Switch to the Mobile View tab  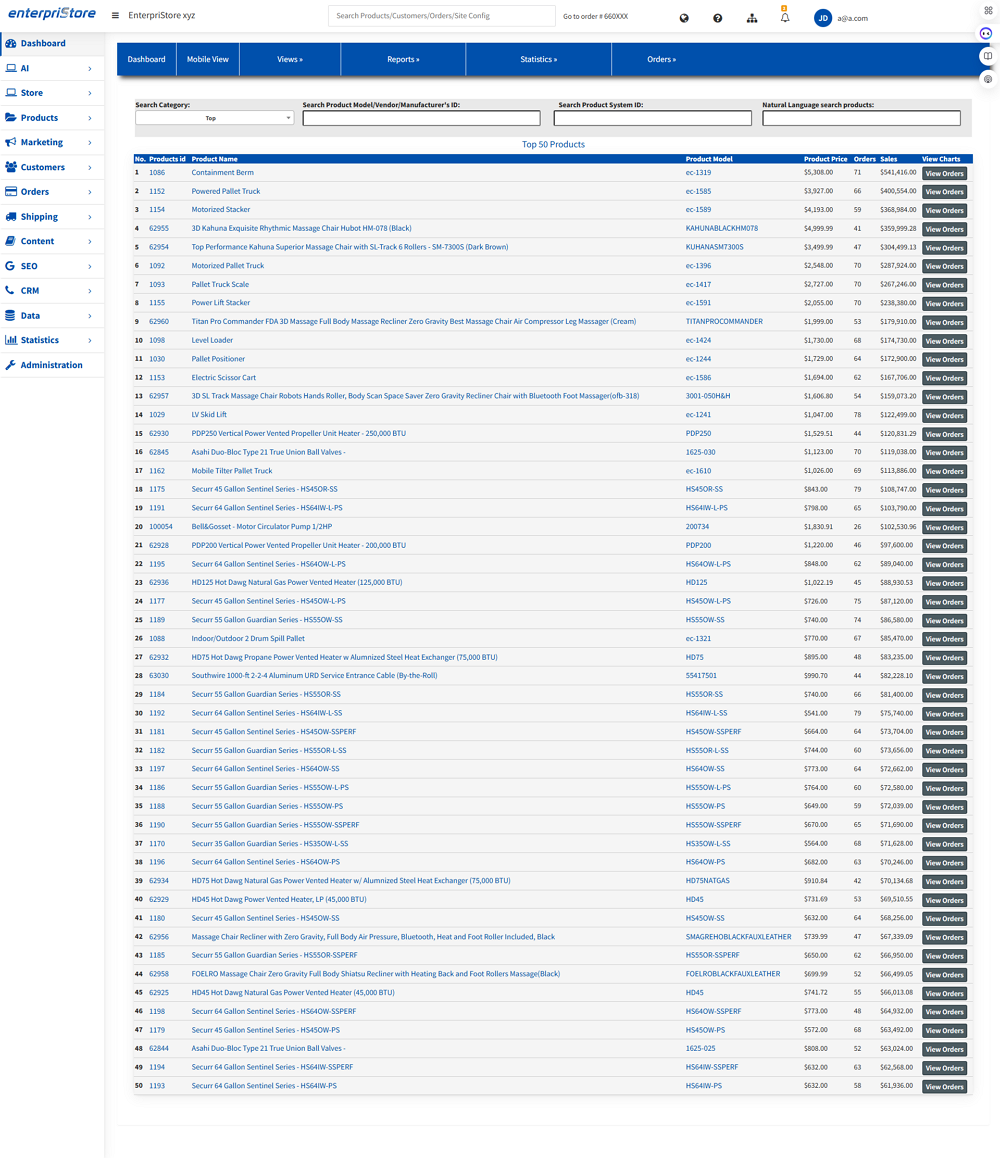[207, 60]
